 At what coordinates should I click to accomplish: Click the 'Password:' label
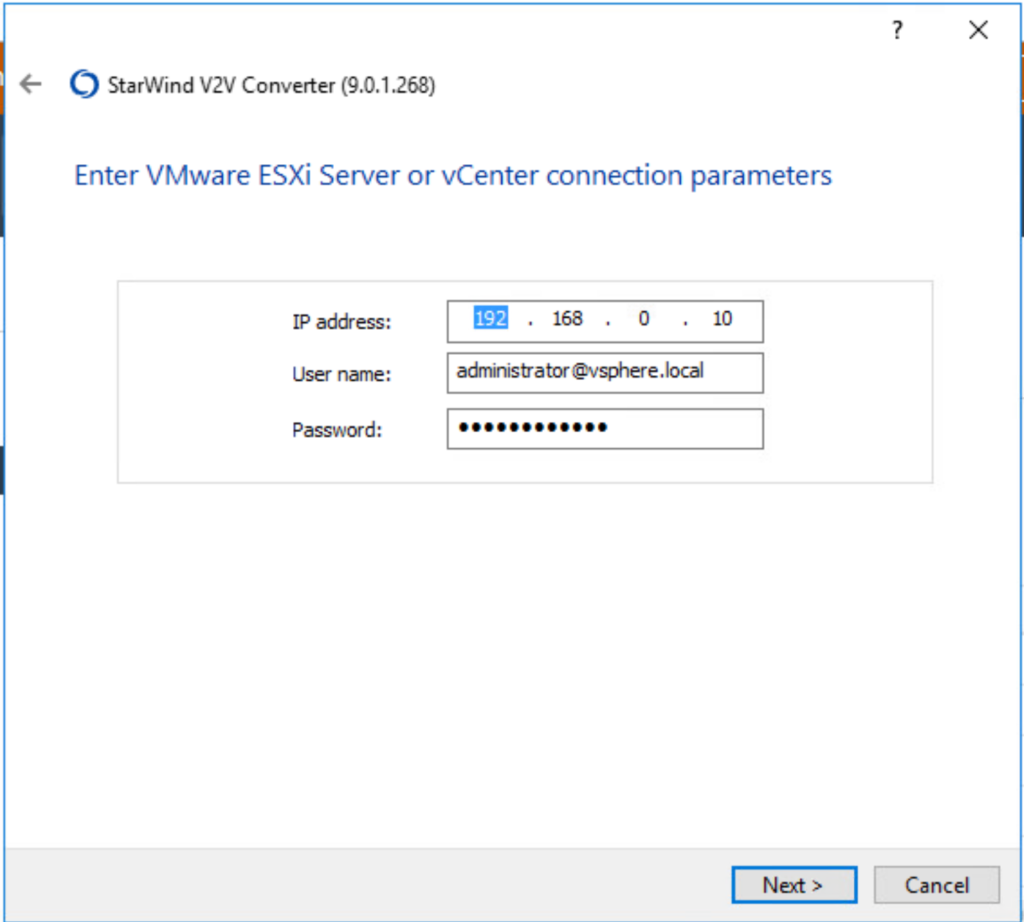(337, 430)
